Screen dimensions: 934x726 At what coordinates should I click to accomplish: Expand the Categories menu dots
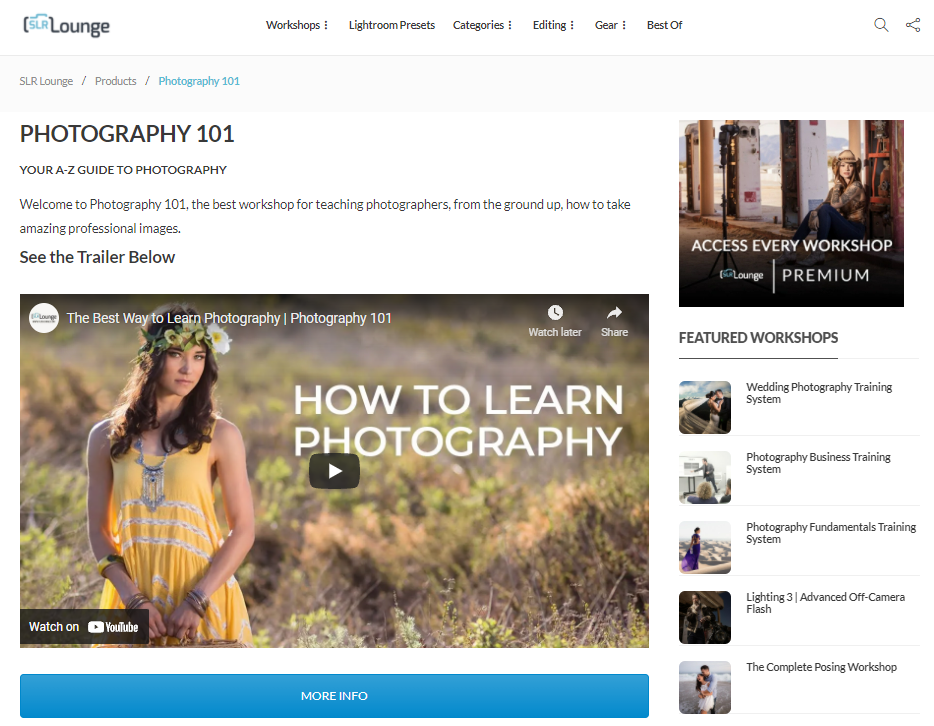tap(510, 25)
